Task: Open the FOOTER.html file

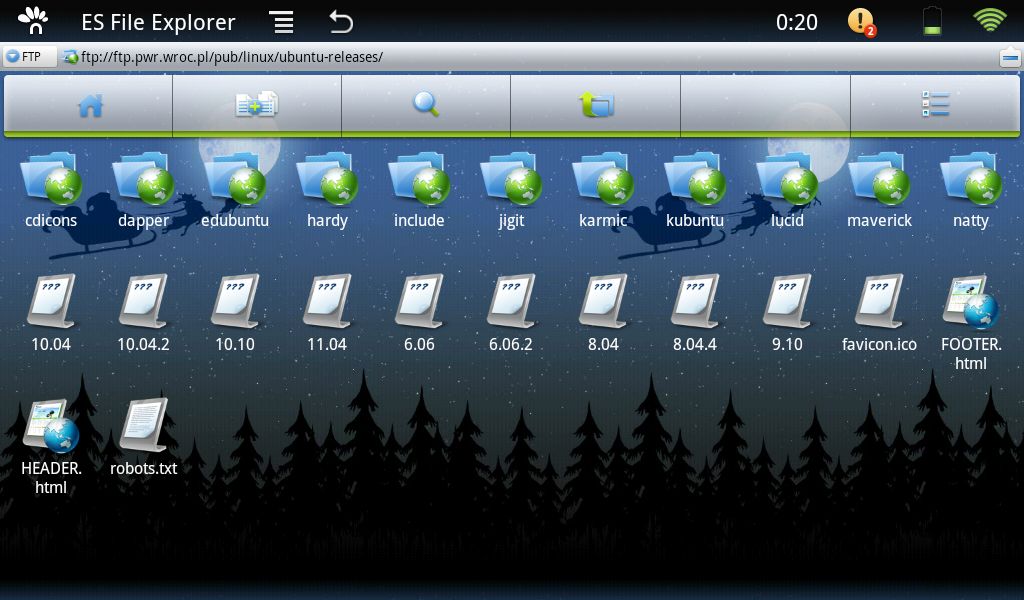Action: (x=971, y=323)
